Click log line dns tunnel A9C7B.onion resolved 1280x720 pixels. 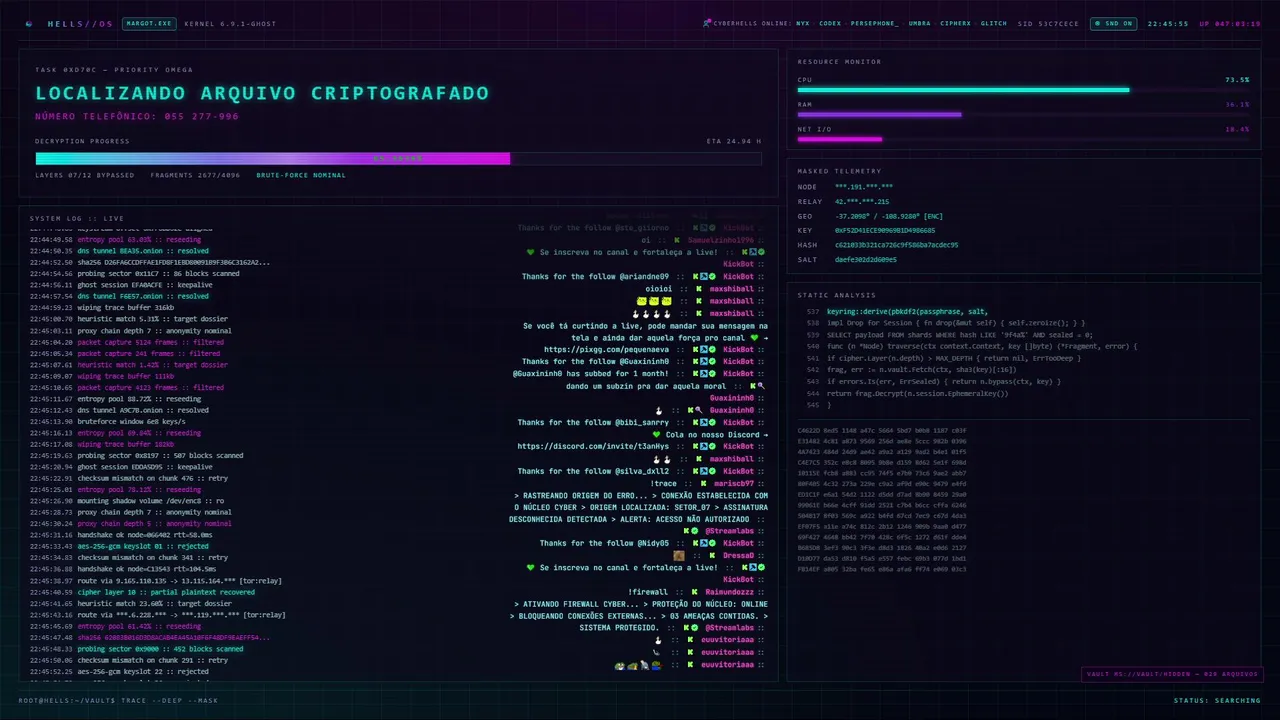click(119, 410)
